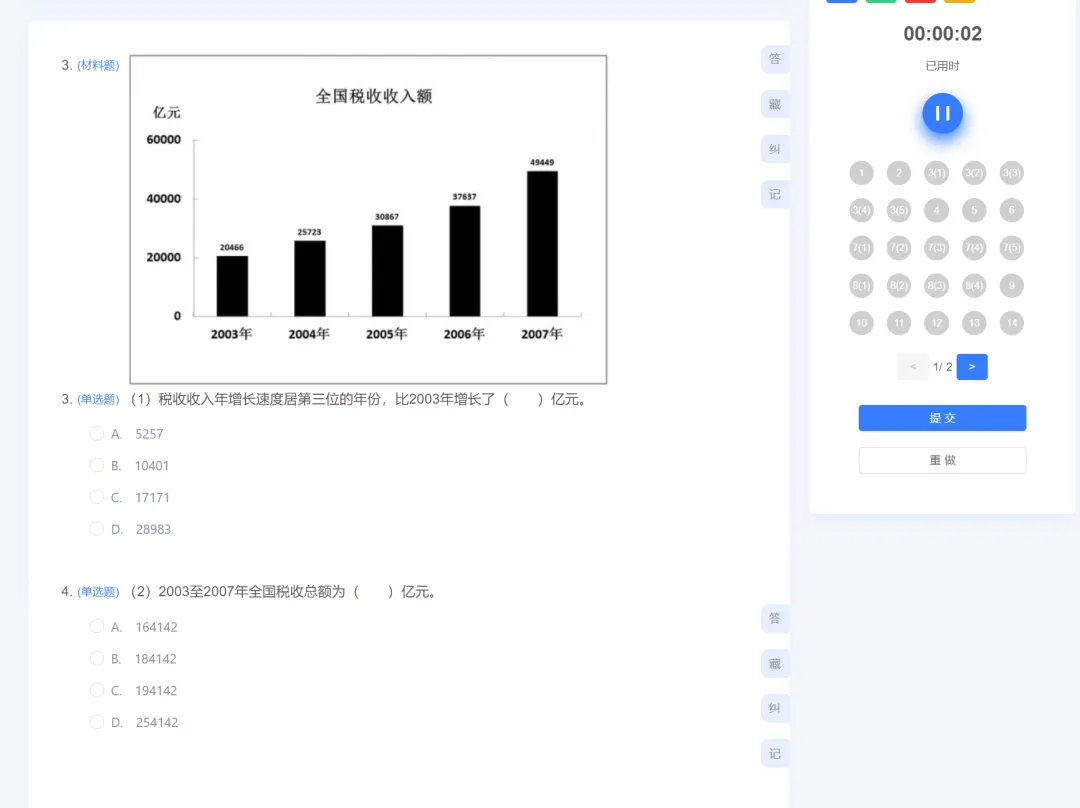Go to previous navigator page arrow

[913, 366]
